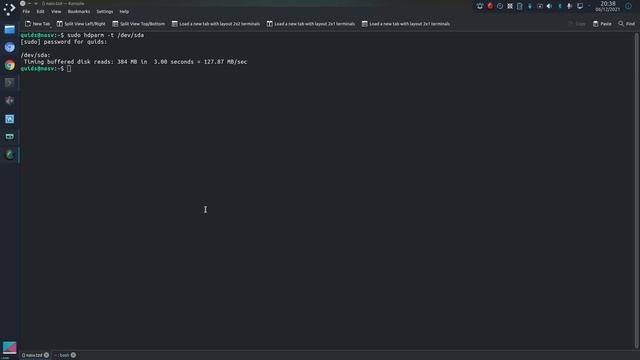
Task: Open the Bookmarks menu
Action: pos(79,11)
